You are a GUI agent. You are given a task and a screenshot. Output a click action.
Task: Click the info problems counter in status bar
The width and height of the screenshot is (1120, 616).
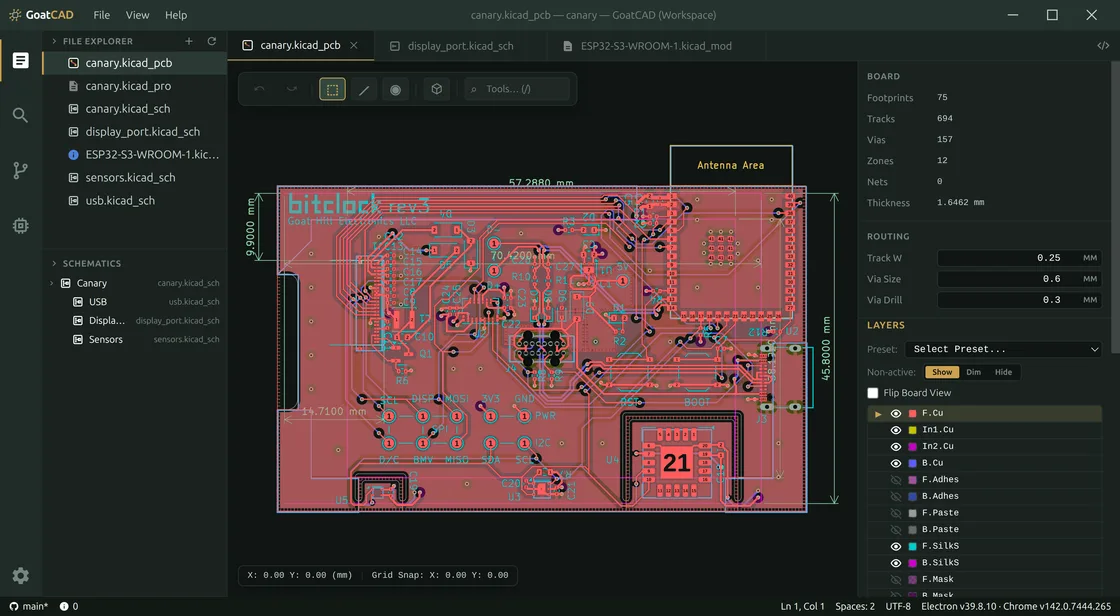(x=69, y=606)
